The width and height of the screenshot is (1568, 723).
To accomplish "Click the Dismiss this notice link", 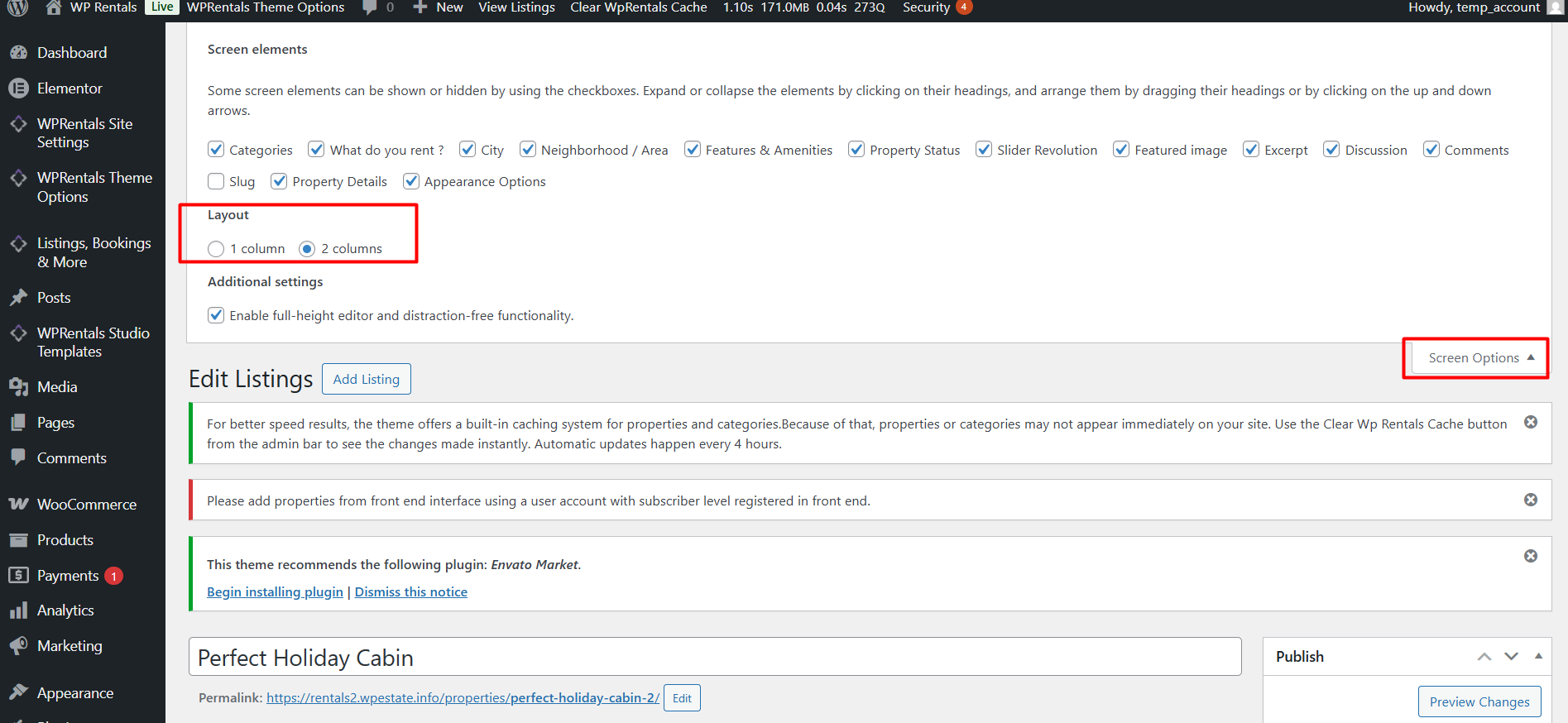I will coord(411,592).
